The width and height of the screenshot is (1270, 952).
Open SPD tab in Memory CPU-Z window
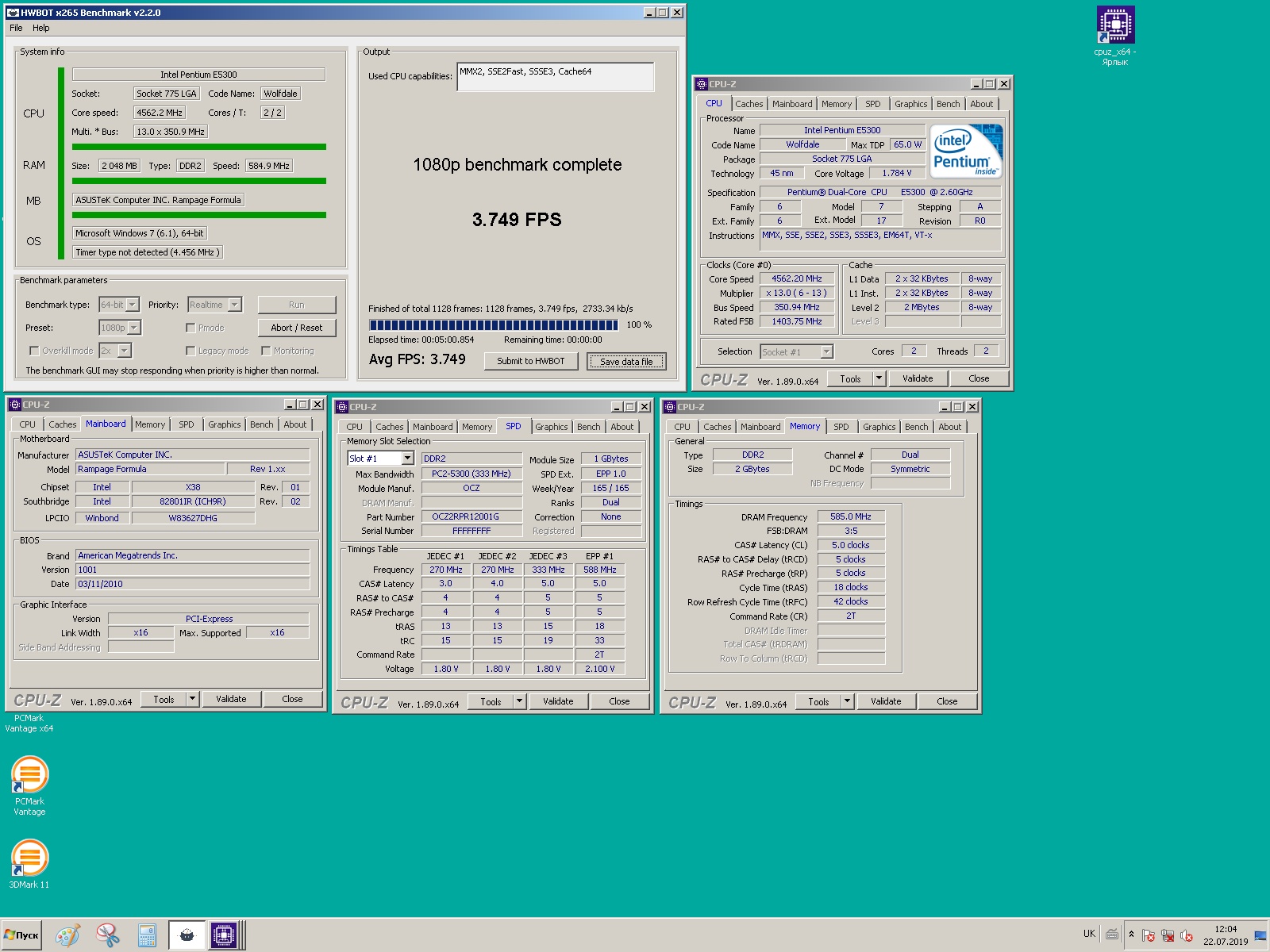[x=841, y=427]
